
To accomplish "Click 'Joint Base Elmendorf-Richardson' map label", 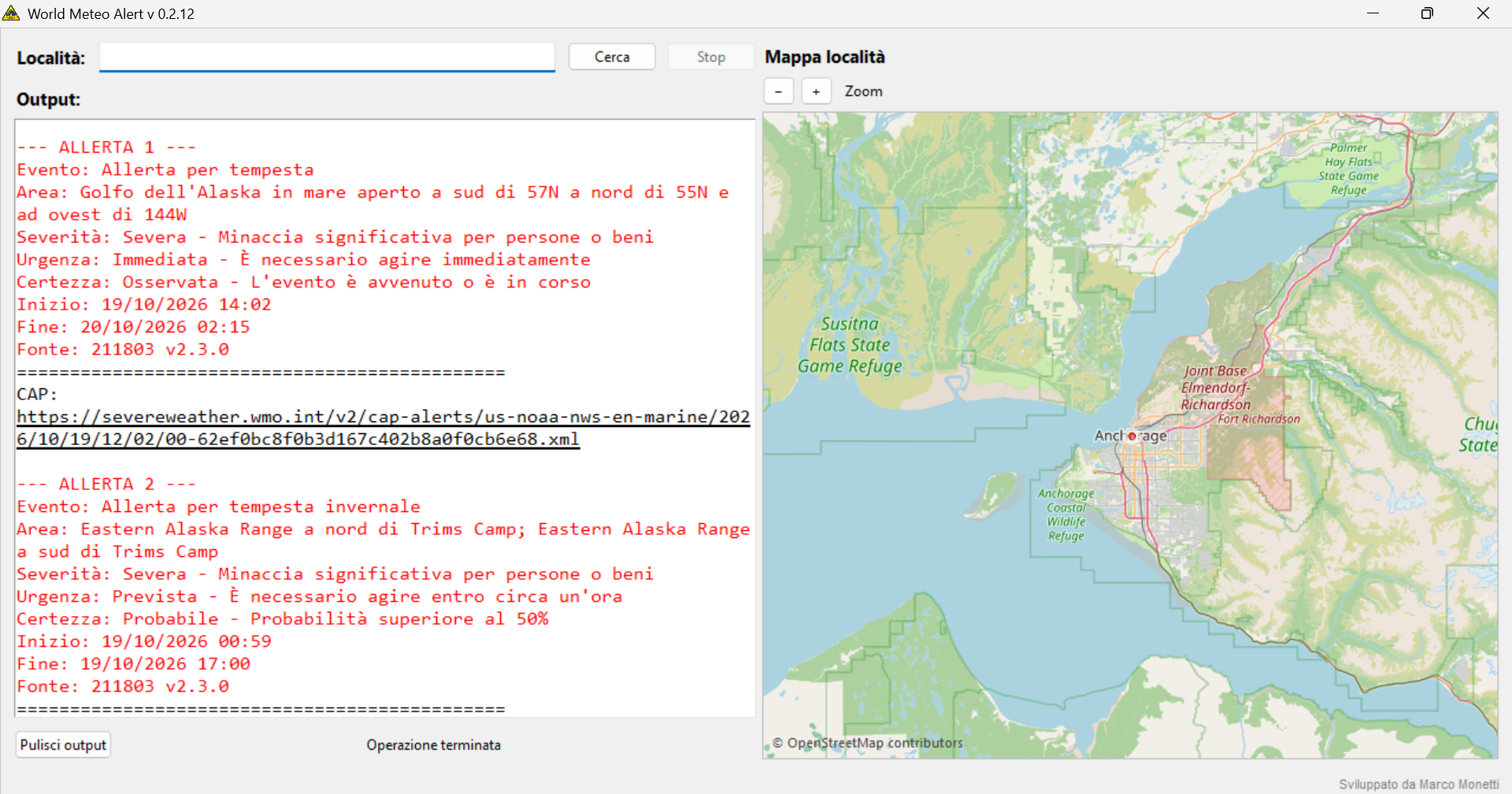I will [x=1215, y=388].
